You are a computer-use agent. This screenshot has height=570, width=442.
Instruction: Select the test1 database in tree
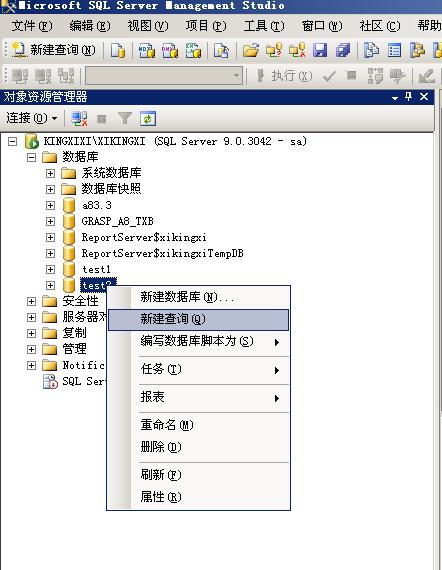(x=96, y=269)
